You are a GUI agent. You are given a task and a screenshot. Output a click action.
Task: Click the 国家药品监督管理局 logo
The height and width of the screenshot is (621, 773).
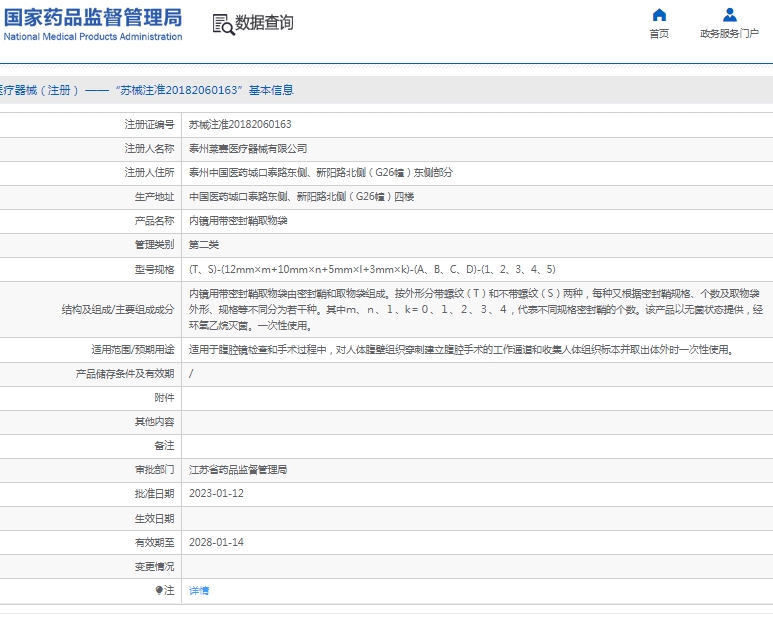(x=92, y=23)
